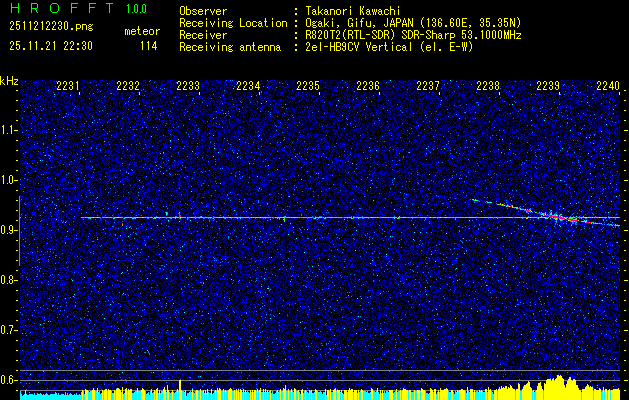Click the 2235 time axis marker
This screenshot has width=629, height=400.
[x=308, y=86]
